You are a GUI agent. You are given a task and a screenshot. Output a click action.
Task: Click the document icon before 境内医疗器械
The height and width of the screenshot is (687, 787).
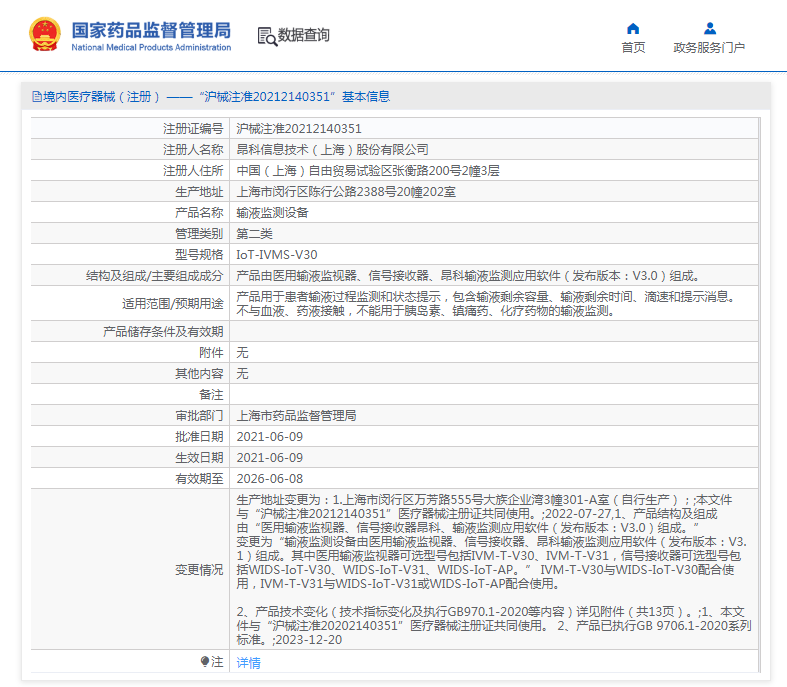click(x=36, y=97)
